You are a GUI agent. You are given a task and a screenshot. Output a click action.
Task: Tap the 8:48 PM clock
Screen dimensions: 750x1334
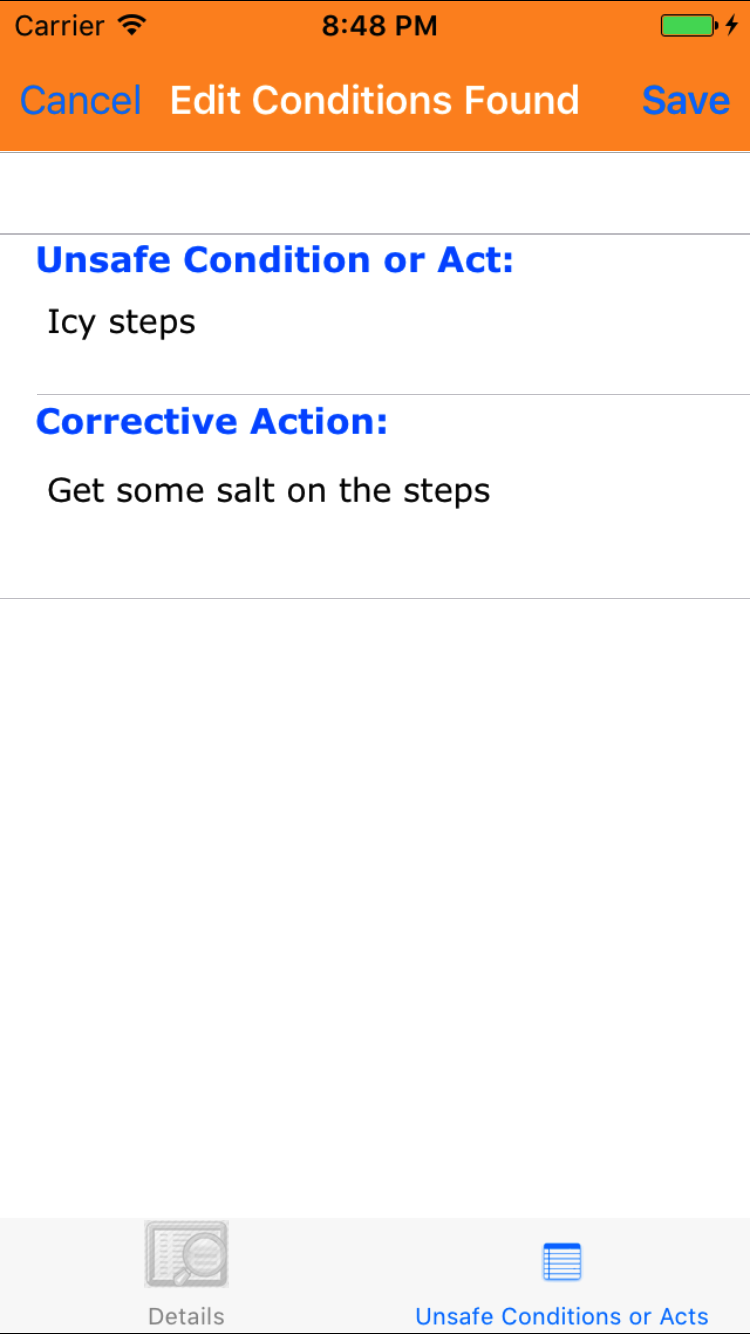tap(379, 25)
